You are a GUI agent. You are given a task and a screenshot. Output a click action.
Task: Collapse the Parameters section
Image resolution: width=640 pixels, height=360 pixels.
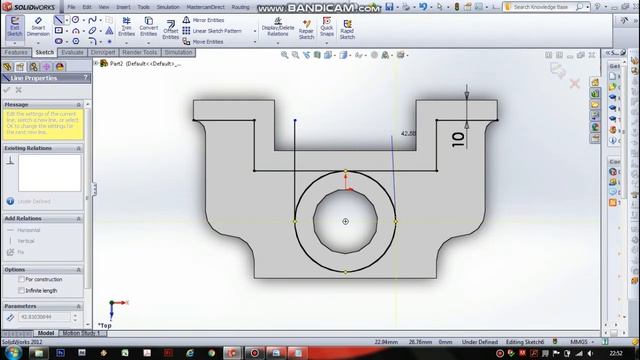(78, 306)
